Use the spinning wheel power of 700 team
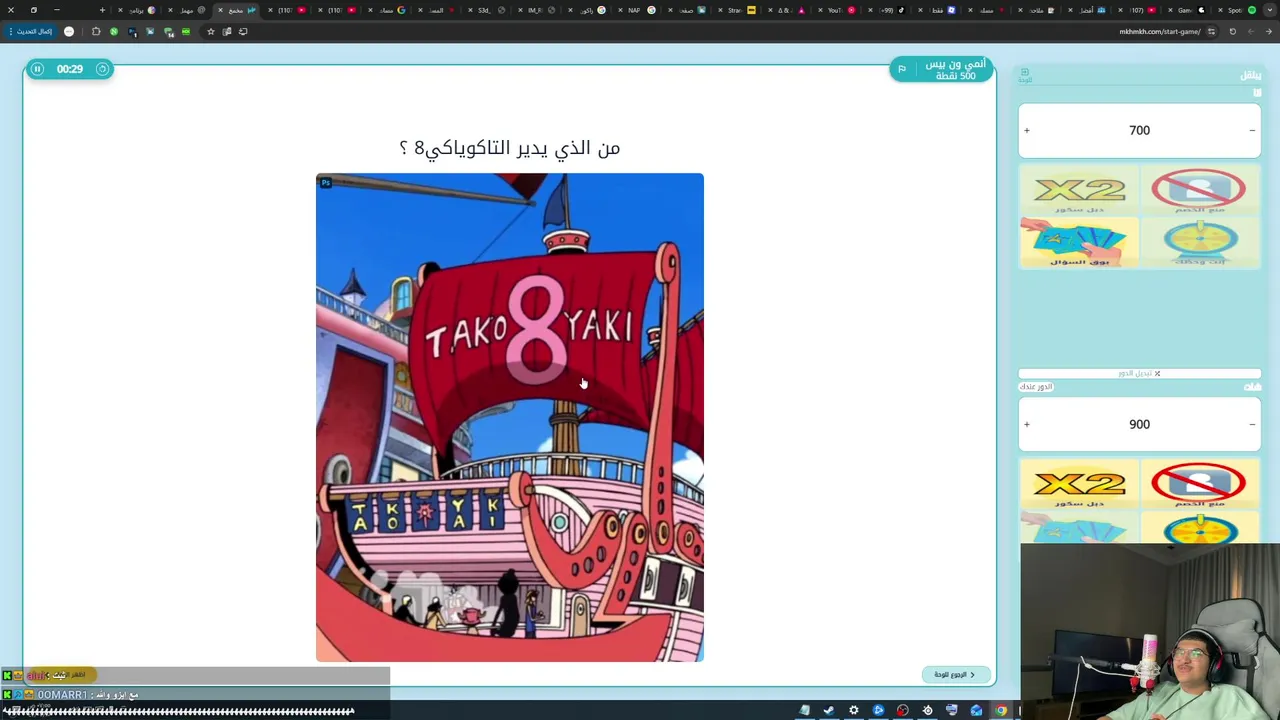 [x=1199, y=242]
